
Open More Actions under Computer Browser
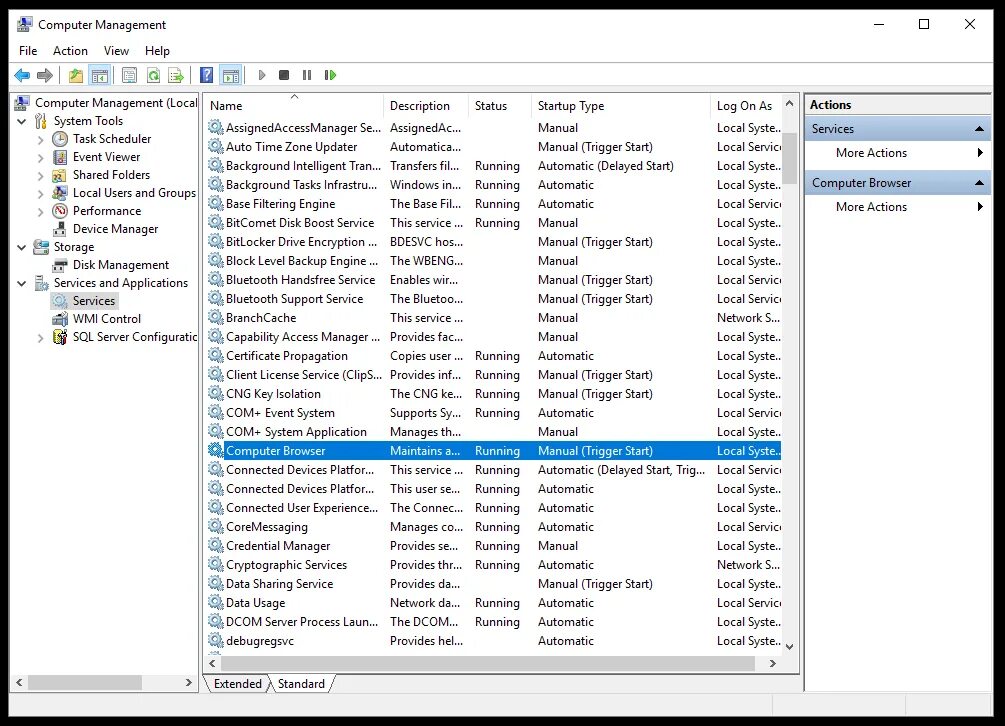[x=897, y=206]
